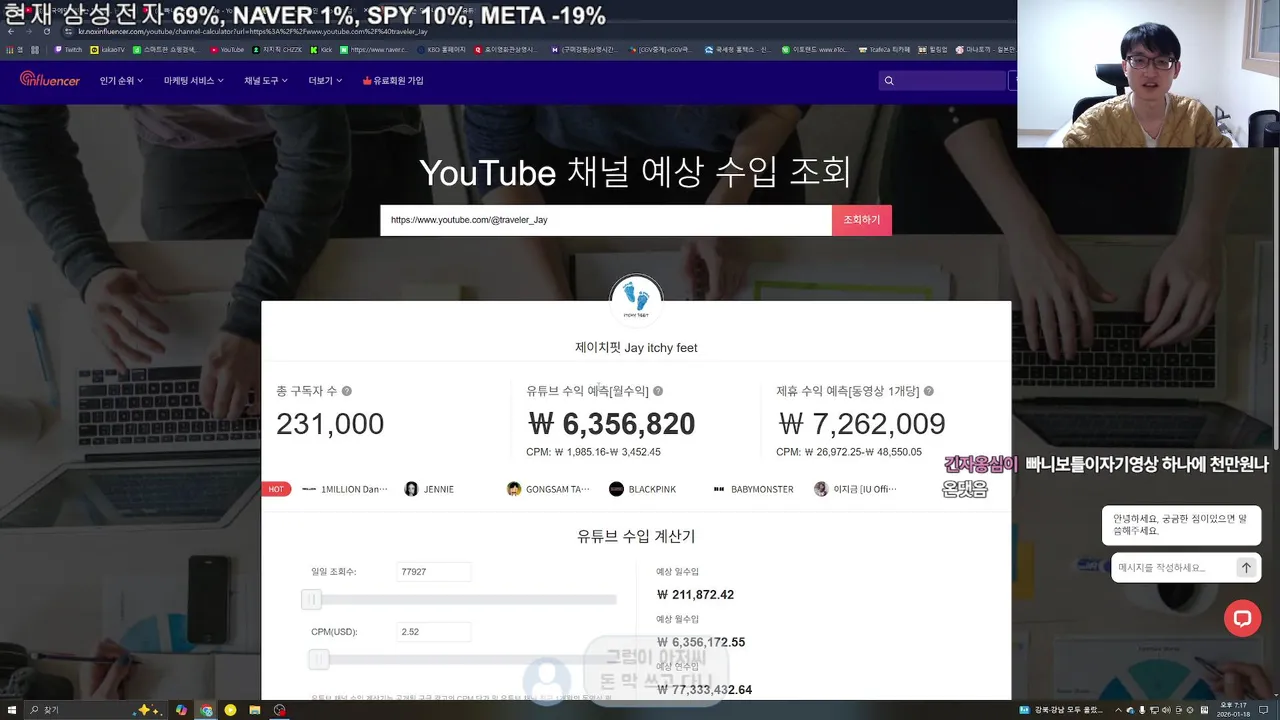Open the 인기 순위 dropdown menu
The height and width of the screenshot is (720, 1280).
[121, 80]
